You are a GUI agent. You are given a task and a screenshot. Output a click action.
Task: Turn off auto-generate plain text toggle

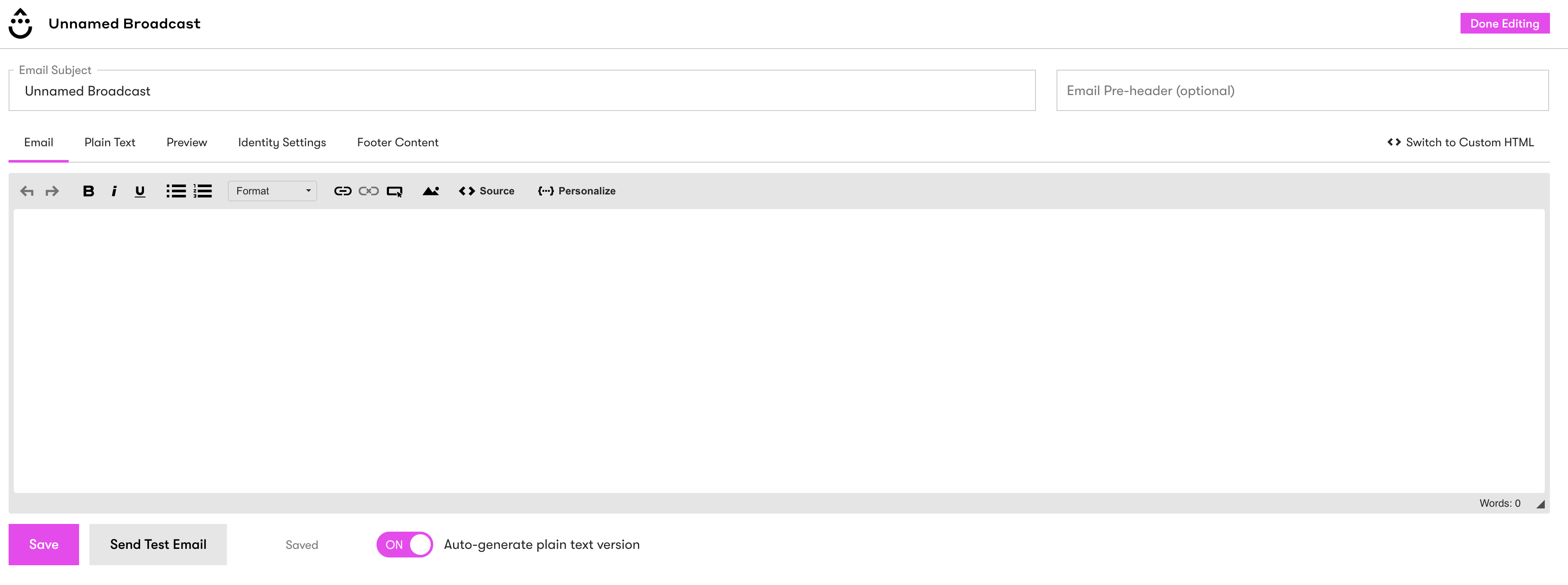coord(404,544)
